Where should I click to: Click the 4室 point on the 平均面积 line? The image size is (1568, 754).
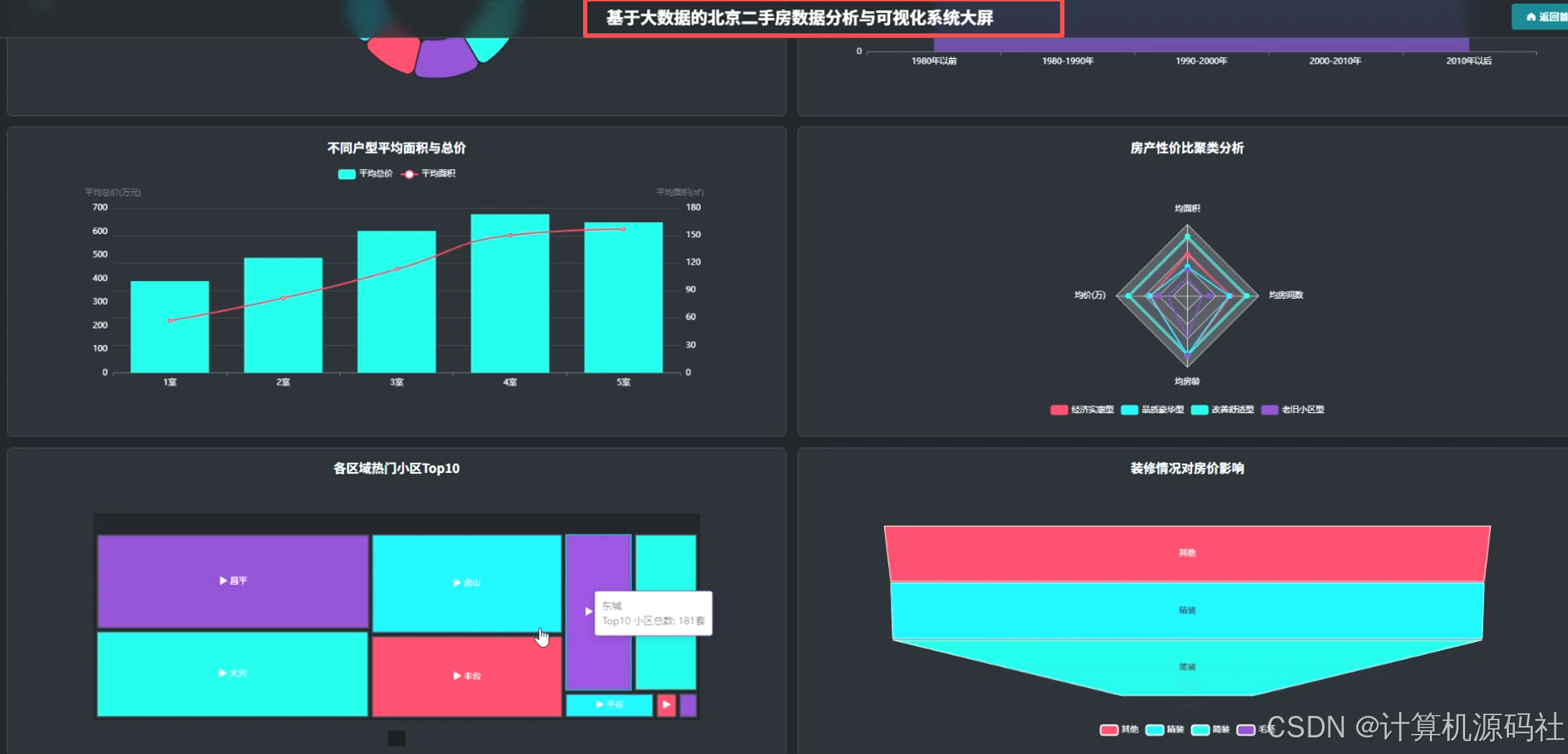[x=510, y=235]
